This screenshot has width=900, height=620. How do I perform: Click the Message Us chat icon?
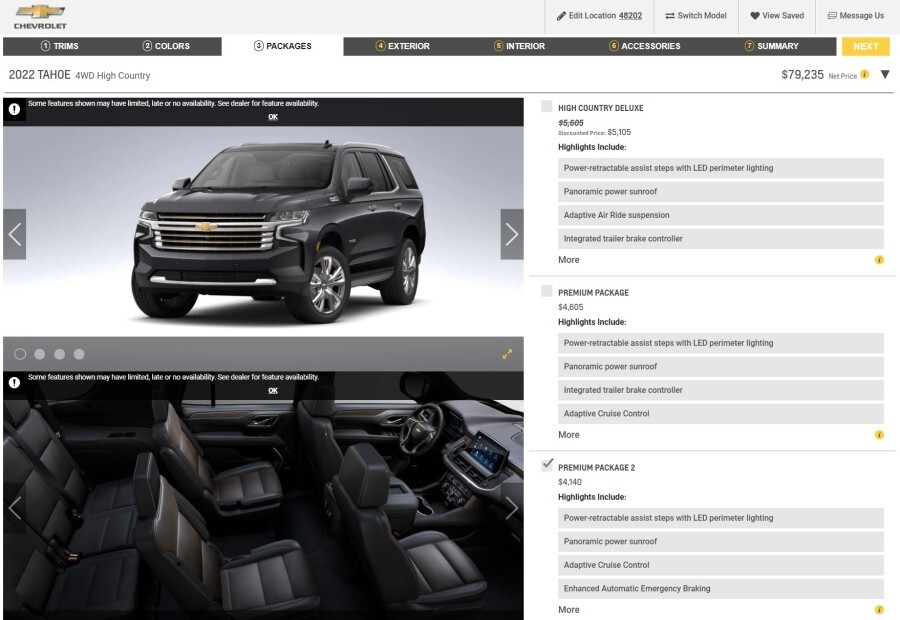832,16
